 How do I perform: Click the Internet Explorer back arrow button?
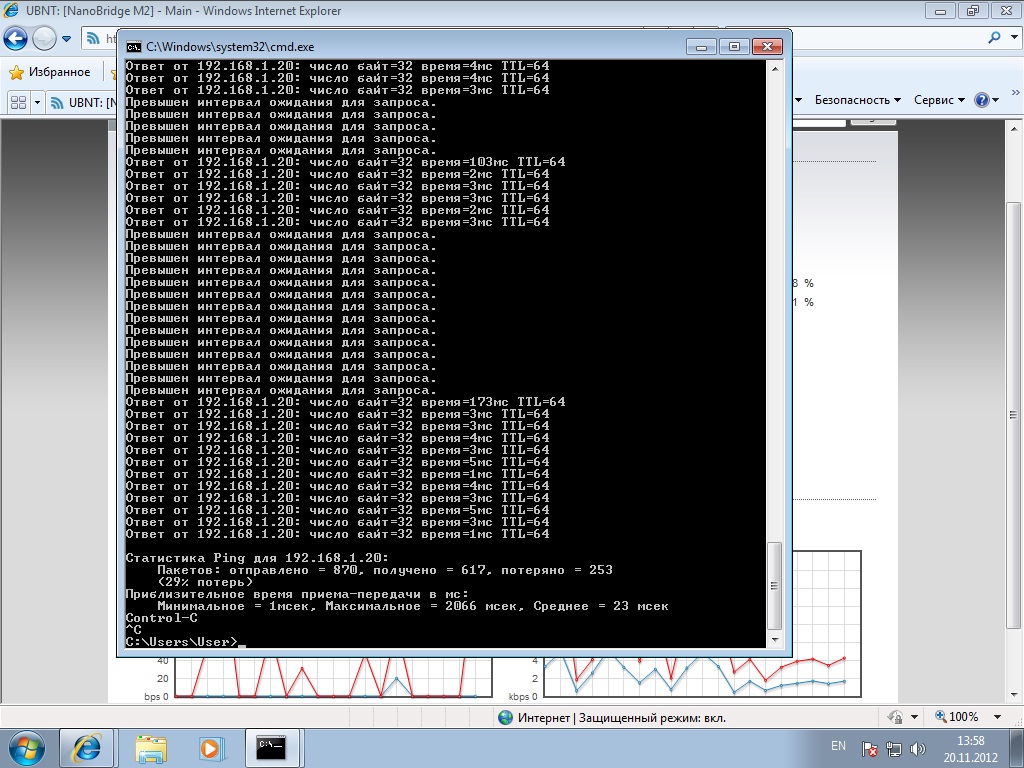click(16, 39)
